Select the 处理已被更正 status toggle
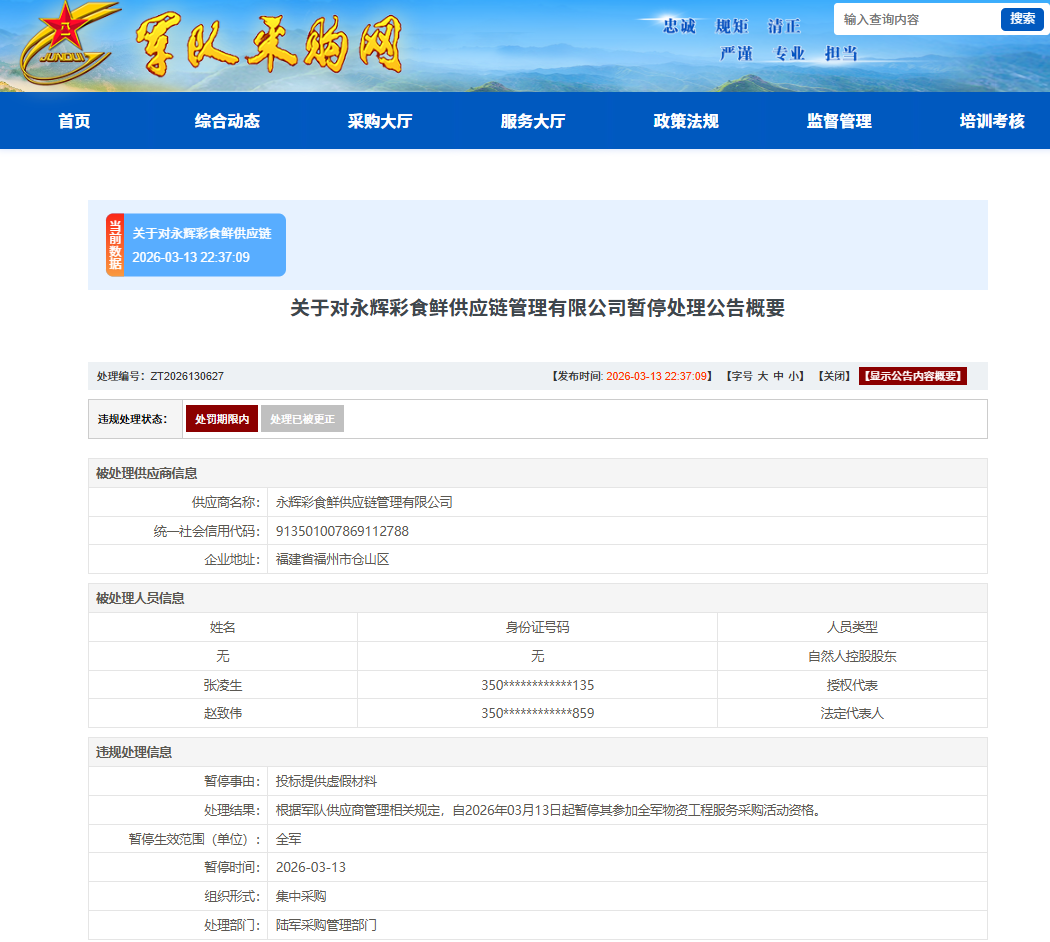This screenshot has width=1050, height=942. click(x=302, y=418)
